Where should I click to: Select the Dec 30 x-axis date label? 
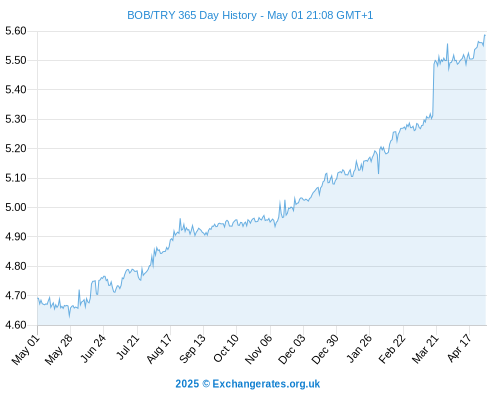coord(325,350)
